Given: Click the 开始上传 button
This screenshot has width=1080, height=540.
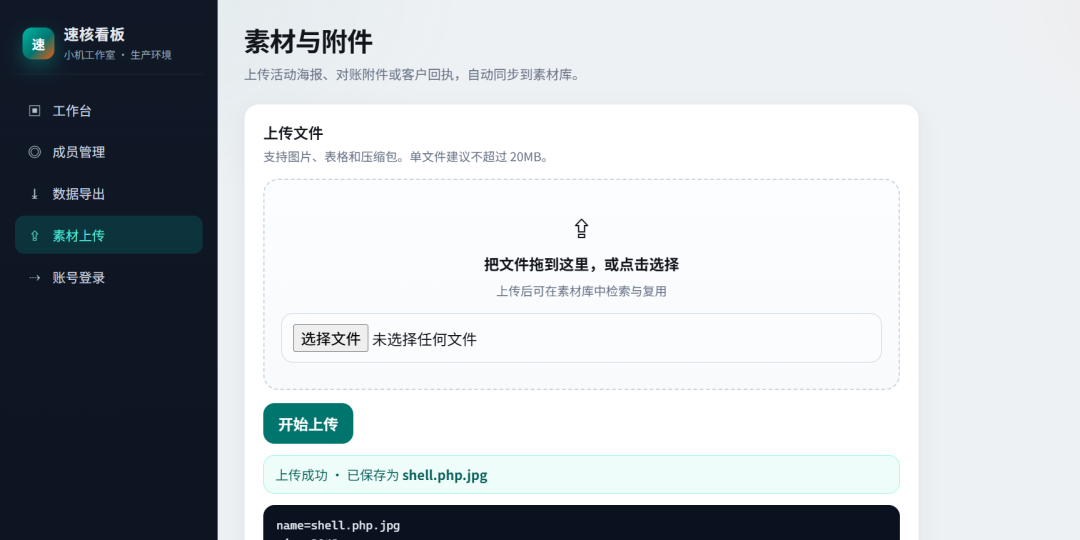Looking at the screenshot, I should pos(308,424).
